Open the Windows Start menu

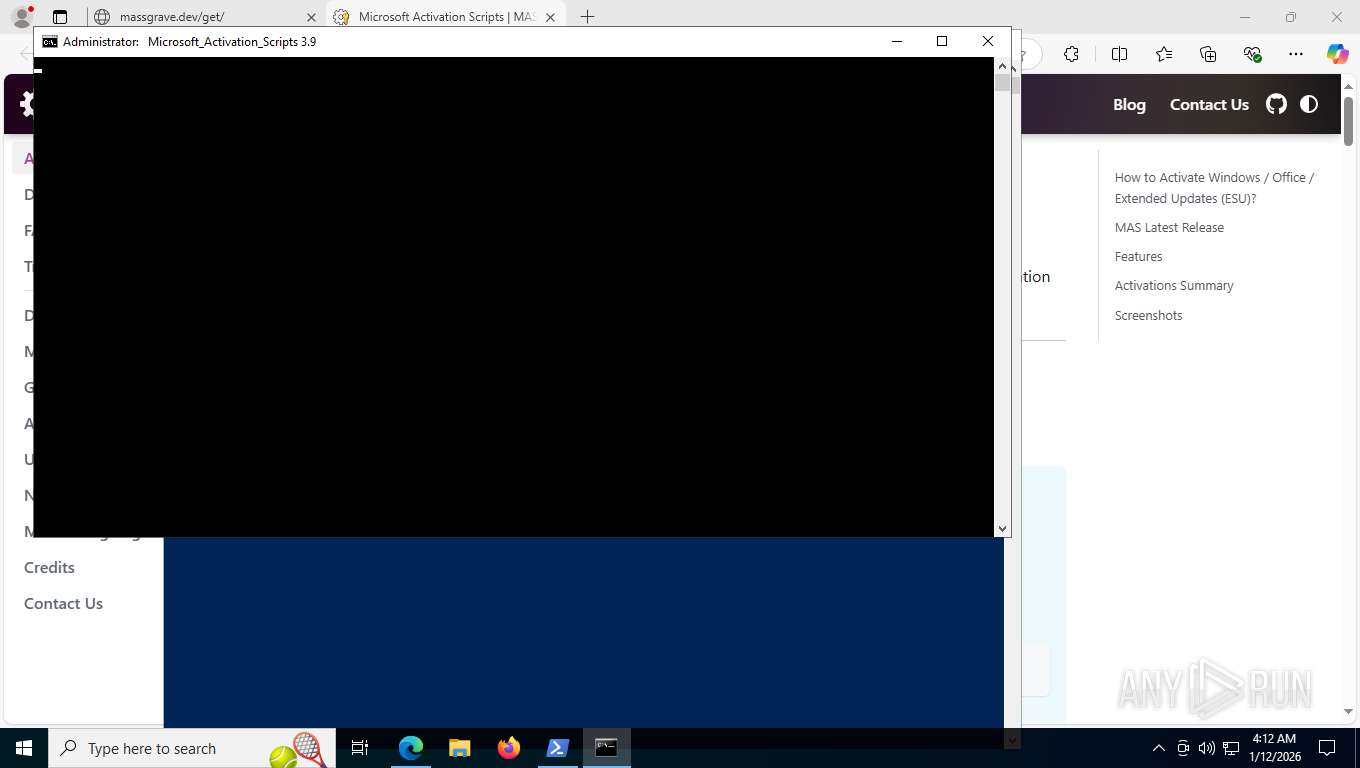24,748
